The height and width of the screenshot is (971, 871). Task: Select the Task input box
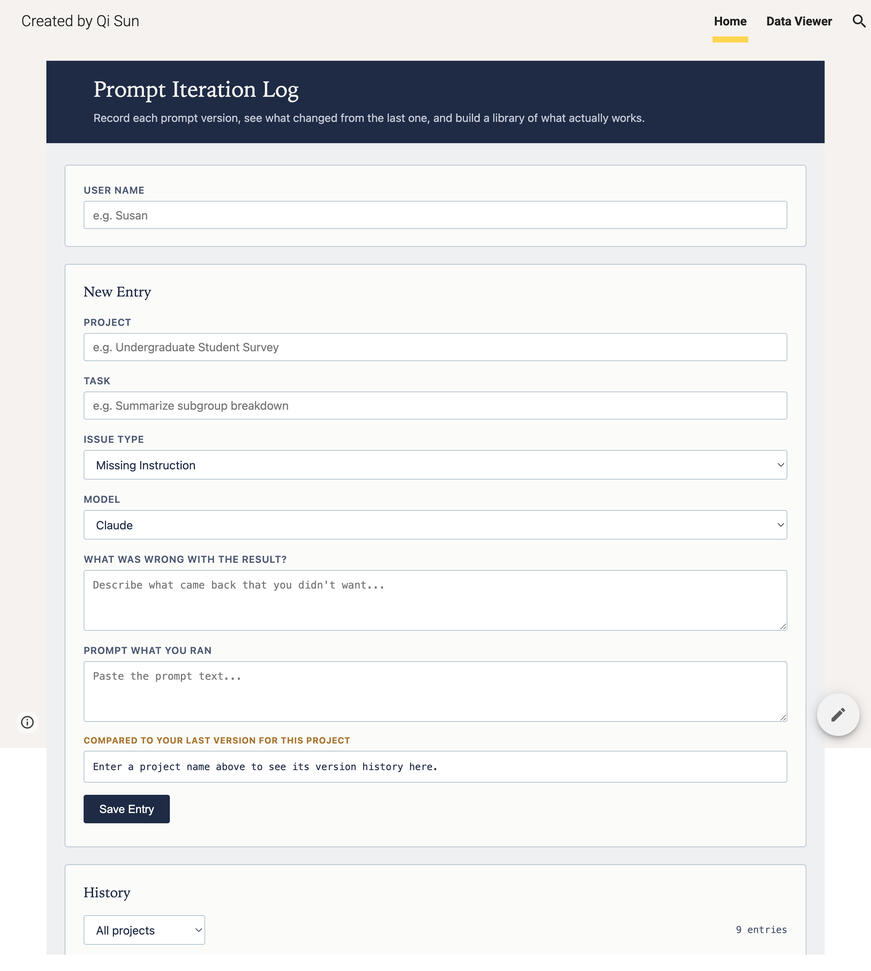tap(435, 406)
